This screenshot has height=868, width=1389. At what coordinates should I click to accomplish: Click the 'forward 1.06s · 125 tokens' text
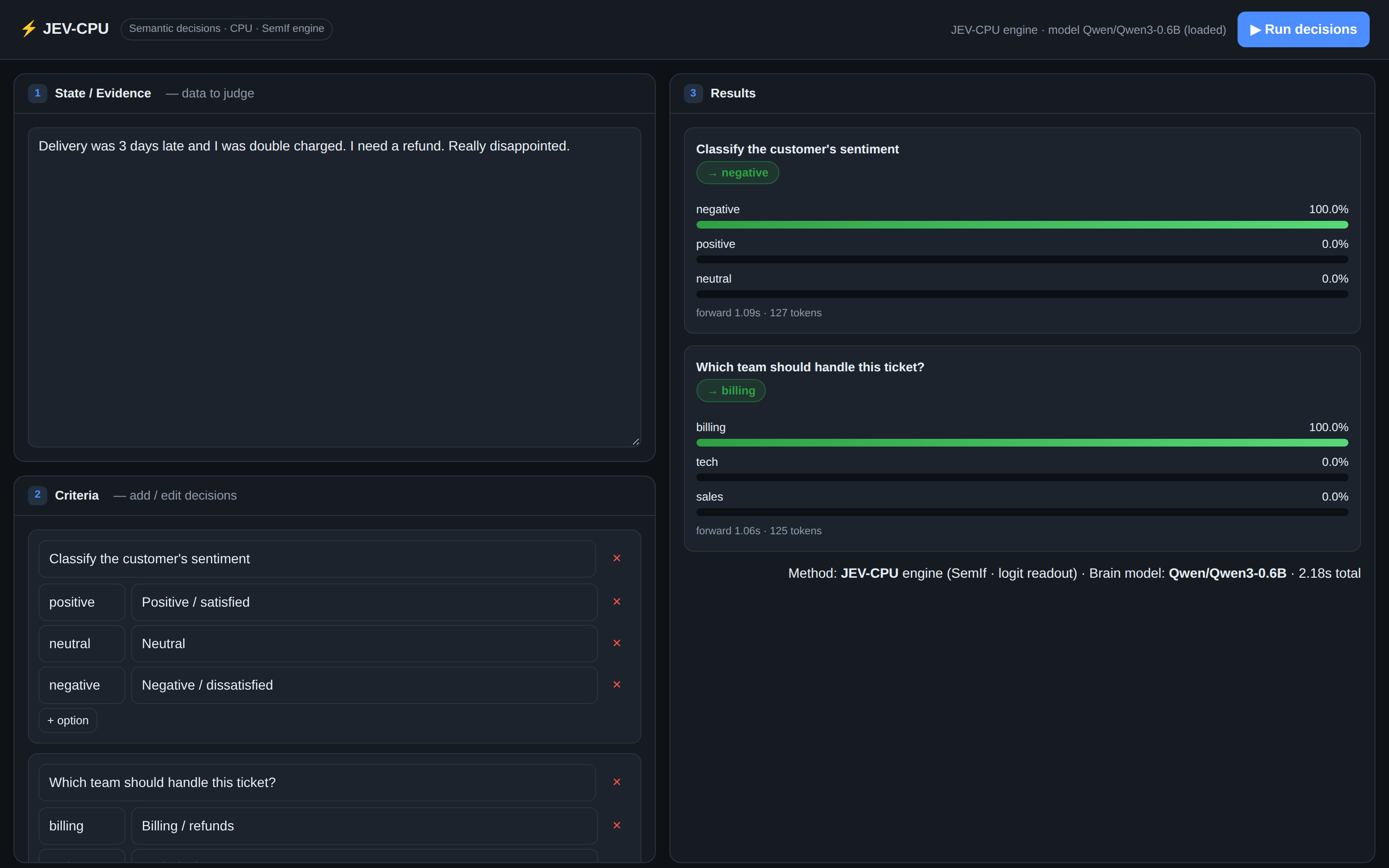(x=758, y=531)
